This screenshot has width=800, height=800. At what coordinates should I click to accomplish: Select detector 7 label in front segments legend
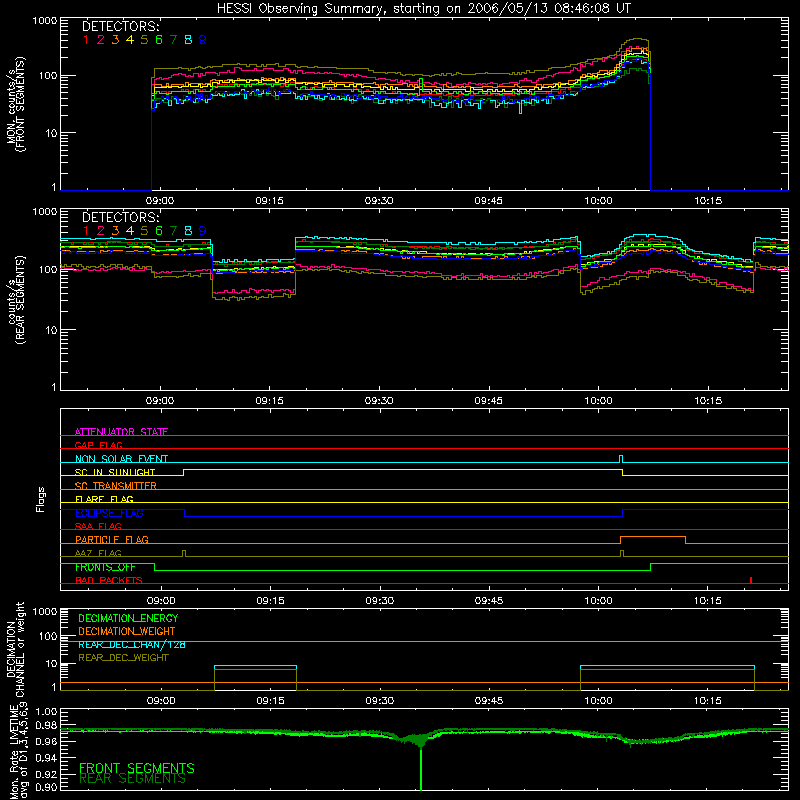(x=173, y=40)
